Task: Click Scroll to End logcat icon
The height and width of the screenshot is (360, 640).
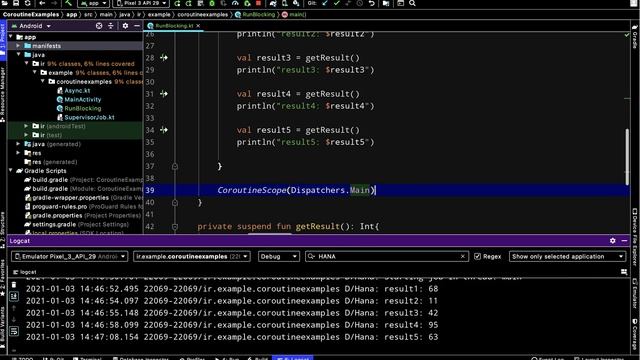Action: pos(14,296)
